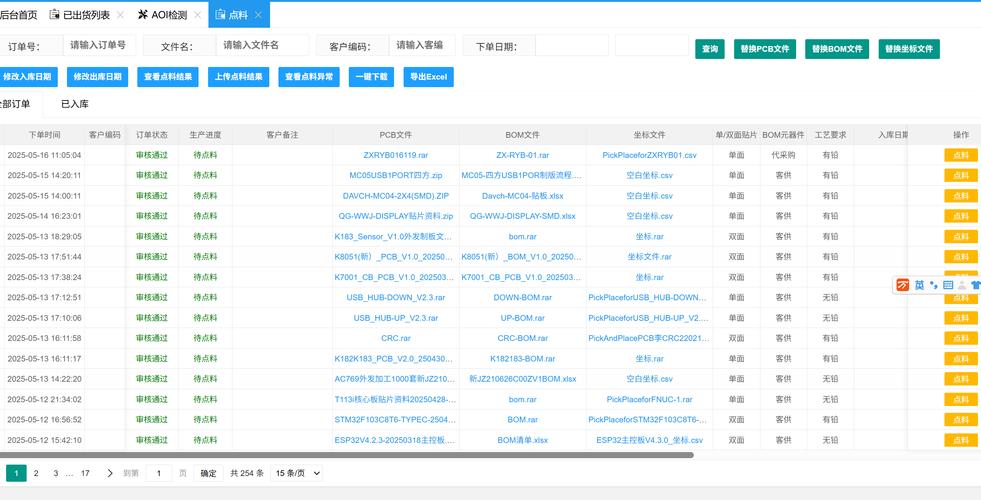981x500 pixels.
Task: Select the 点料 page tab
Action: coord(238,15)
